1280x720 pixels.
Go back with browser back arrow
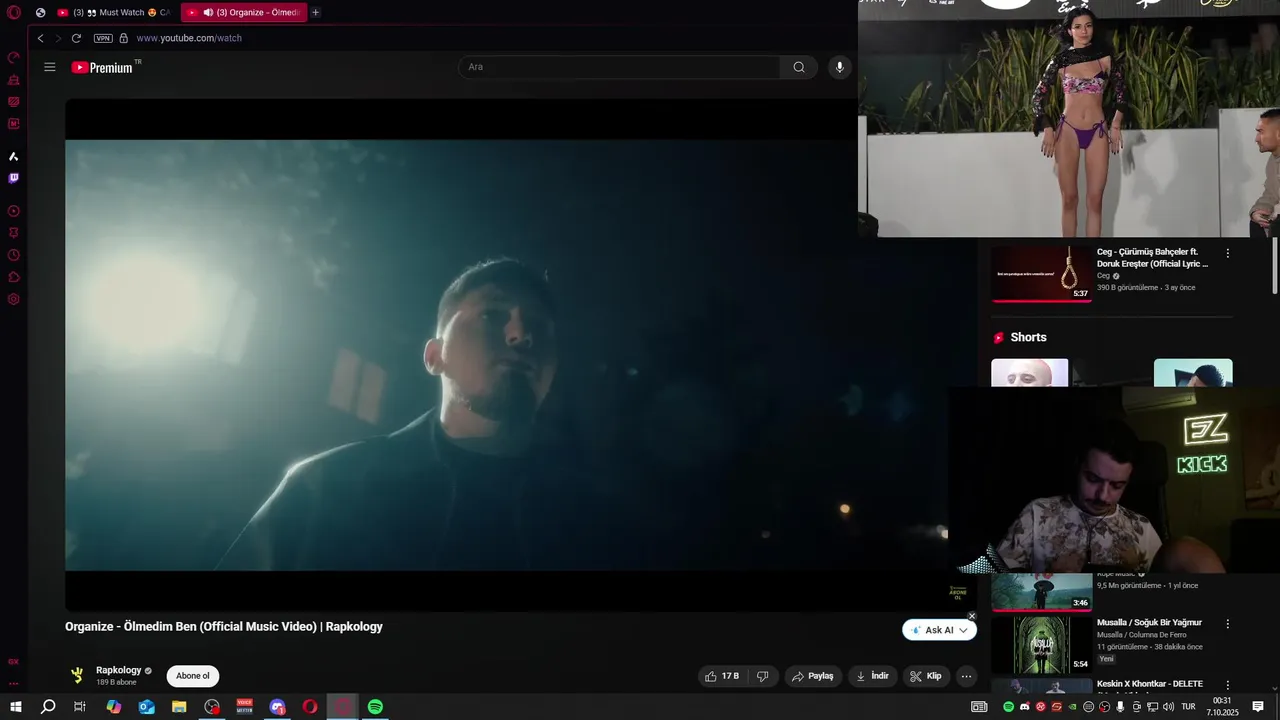[40, 38]
